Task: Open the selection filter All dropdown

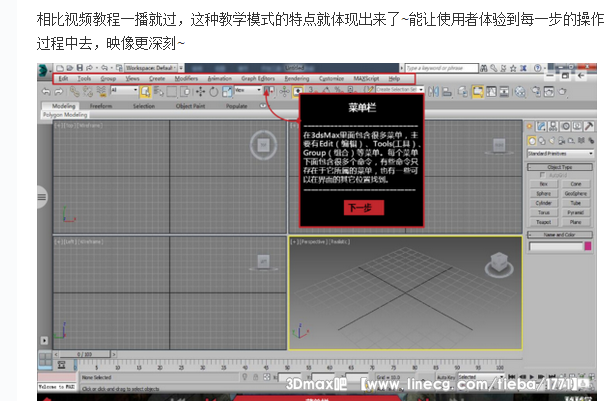Action: click(x=124, y=90)
